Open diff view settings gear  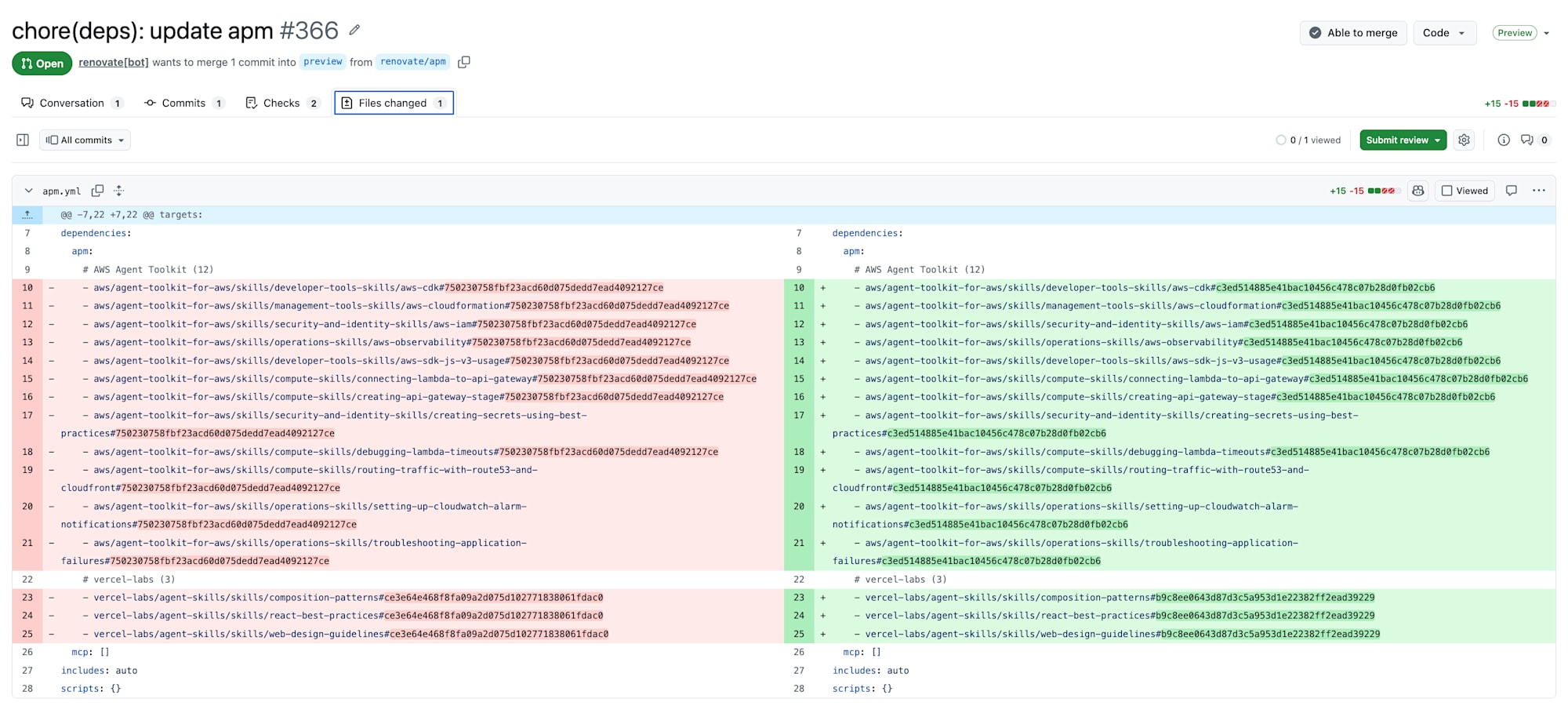(1464, 140)
